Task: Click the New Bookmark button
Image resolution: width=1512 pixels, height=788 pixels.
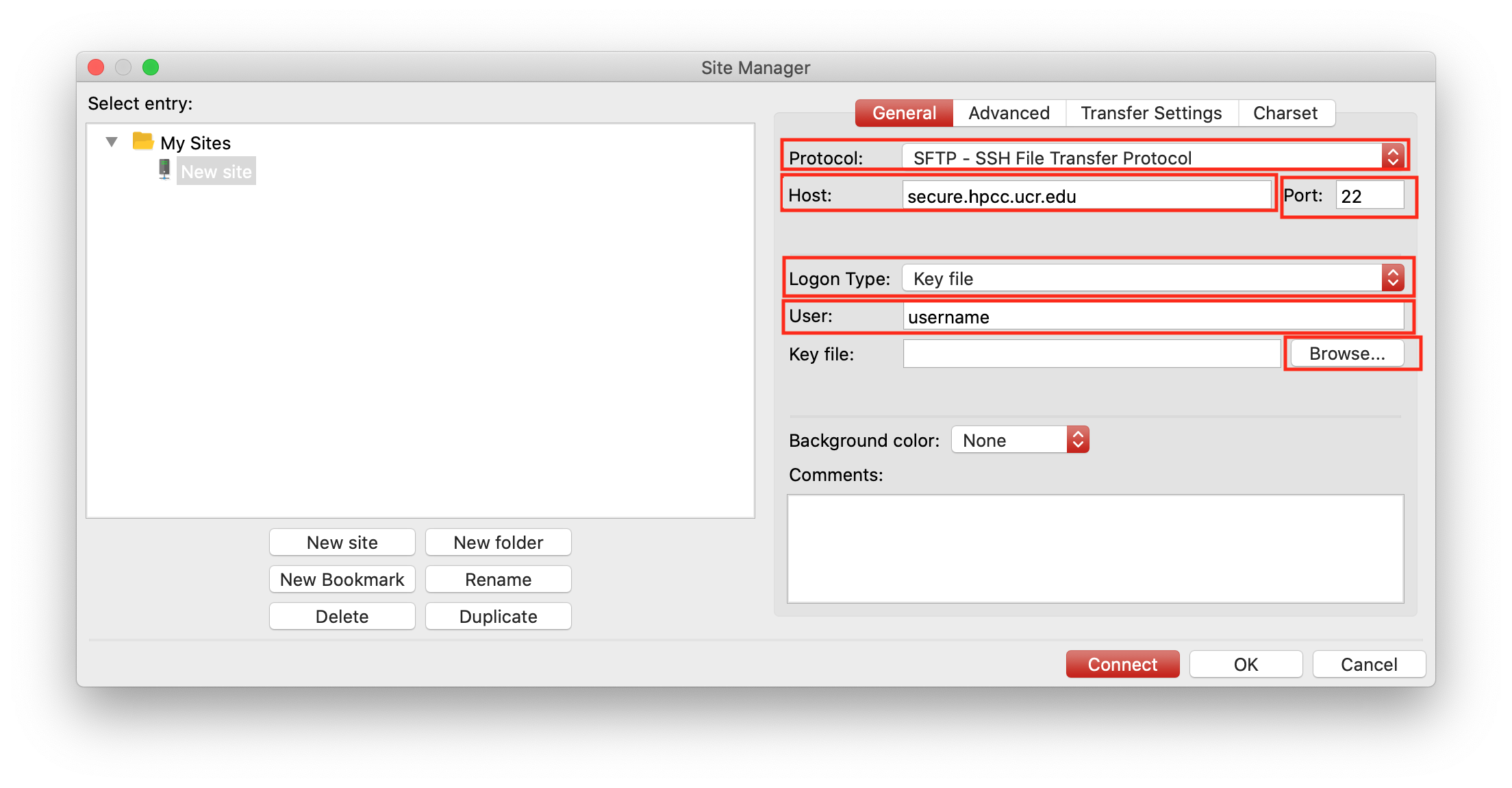Action: click(x=342, y=580)
